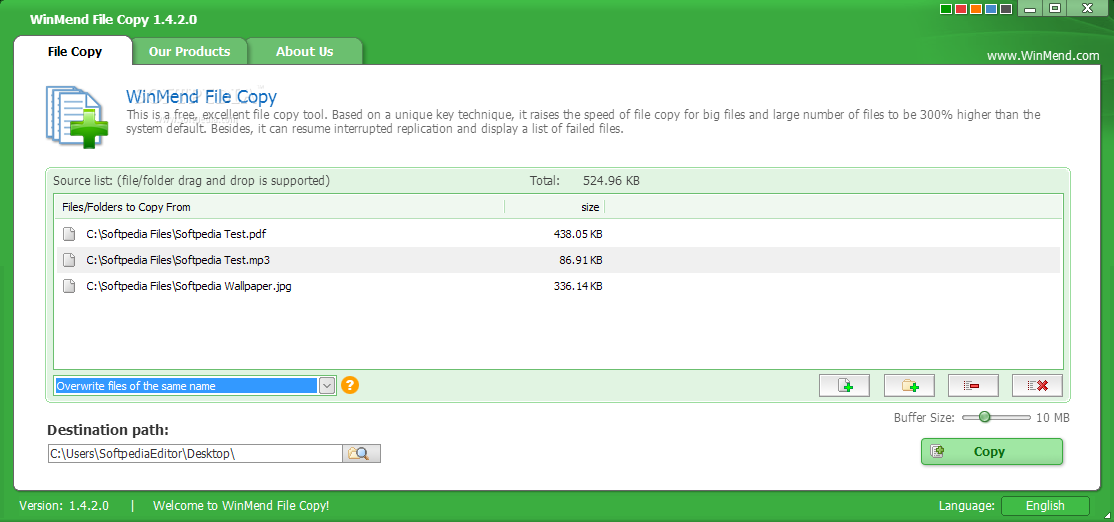Screen dimensions: 1114x522
Task: Open the English language selector
Action: [1045, 506]
